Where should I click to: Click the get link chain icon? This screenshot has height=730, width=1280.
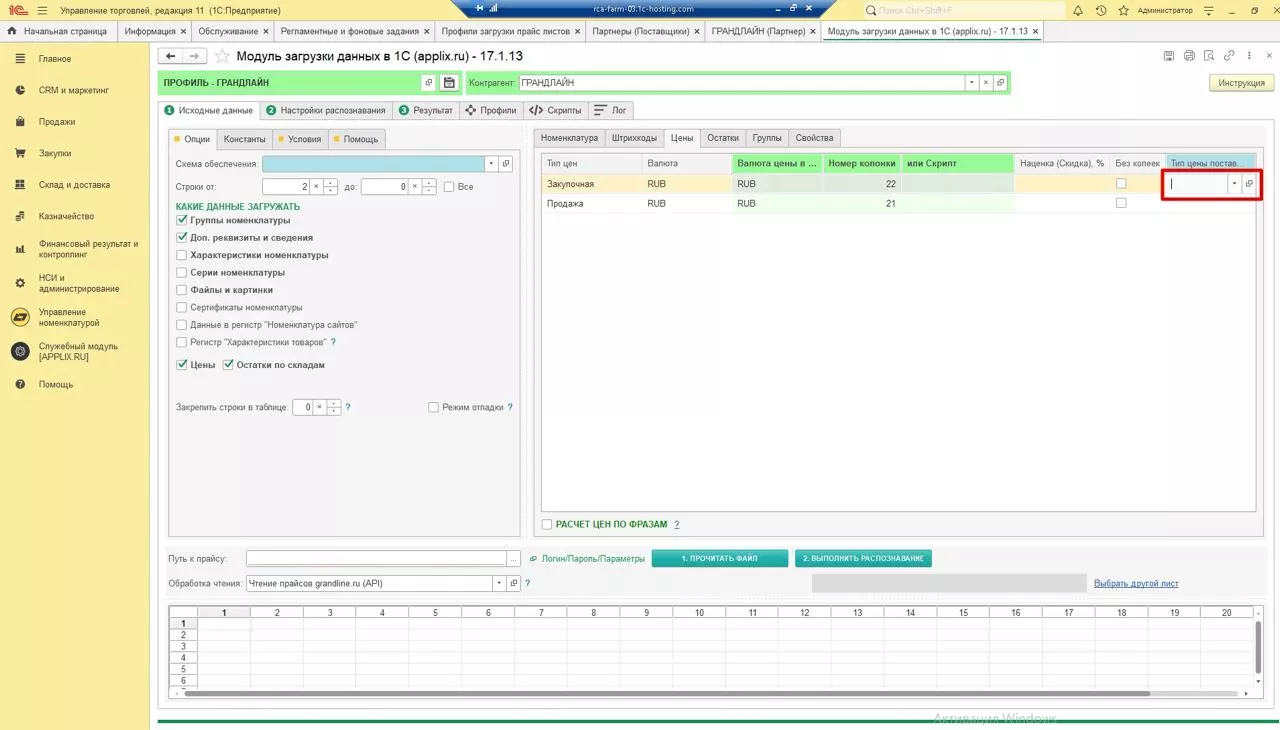pyautogui.click(x=1229, y=56)
